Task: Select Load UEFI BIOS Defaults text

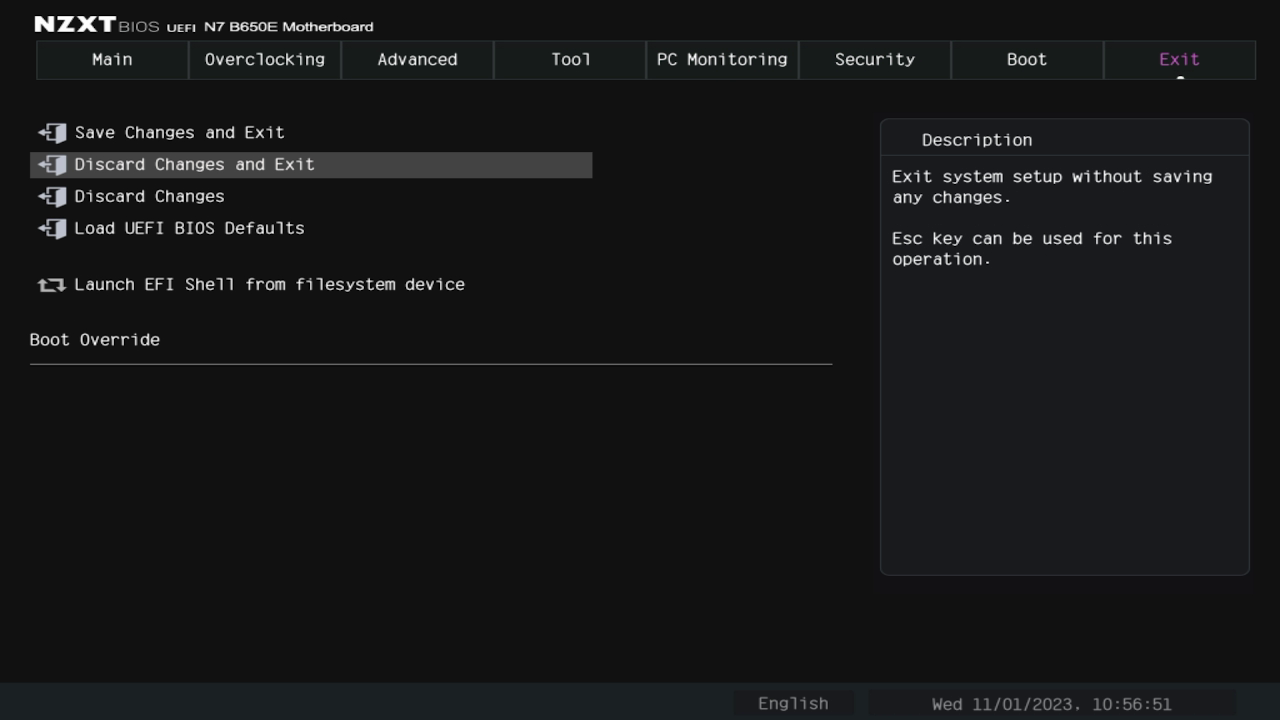Action: [x=190, y=229]
